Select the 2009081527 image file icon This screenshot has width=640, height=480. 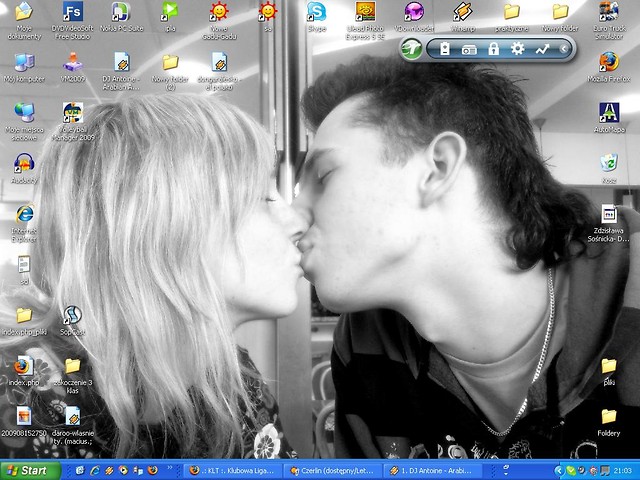point(24,421)
